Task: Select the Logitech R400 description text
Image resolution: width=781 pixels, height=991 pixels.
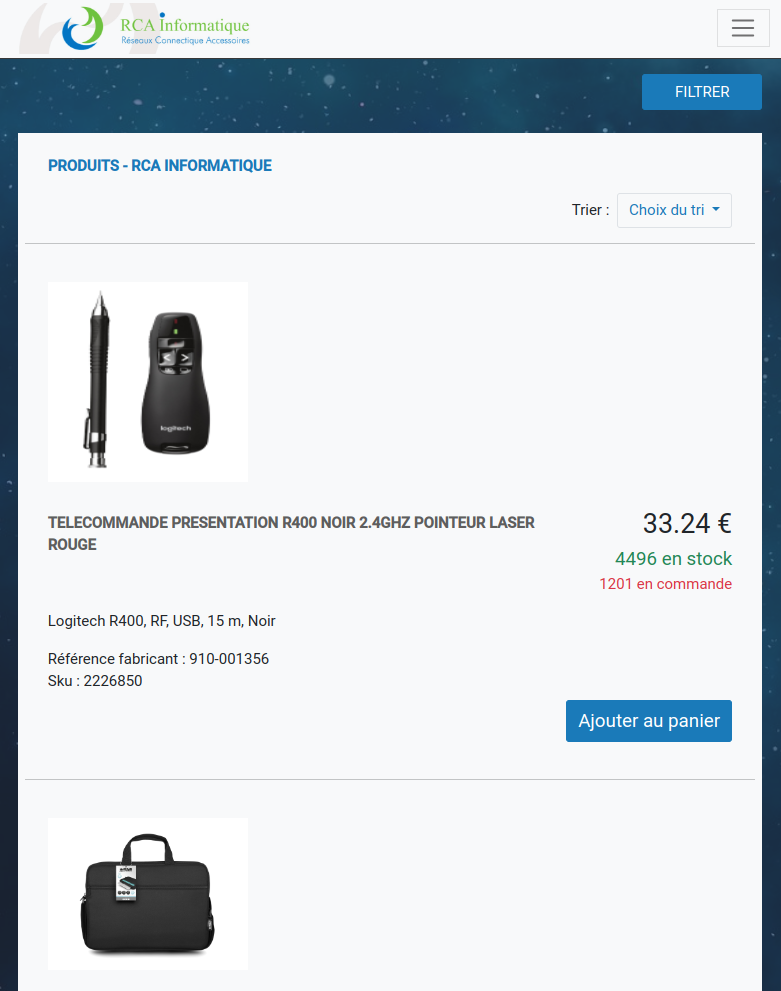Action: pyautogui.click(x=162, y=621)
